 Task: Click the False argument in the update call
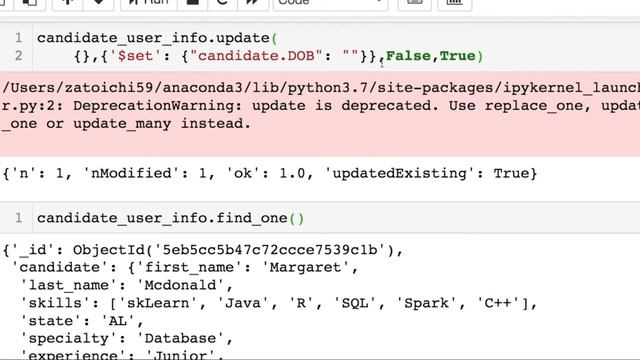(408, 56)
